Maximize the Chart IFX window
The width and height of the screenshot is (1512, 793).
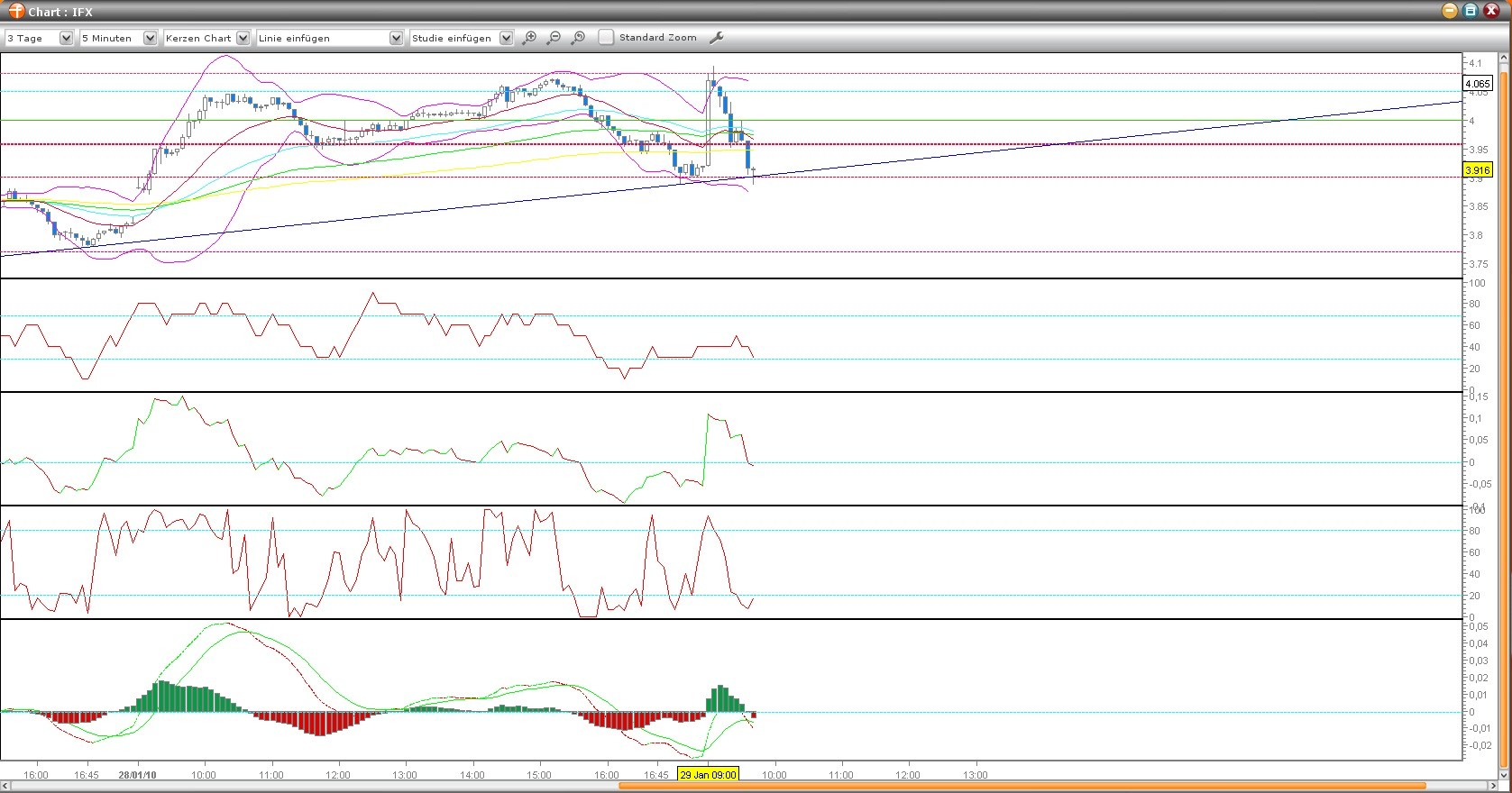1471,11
